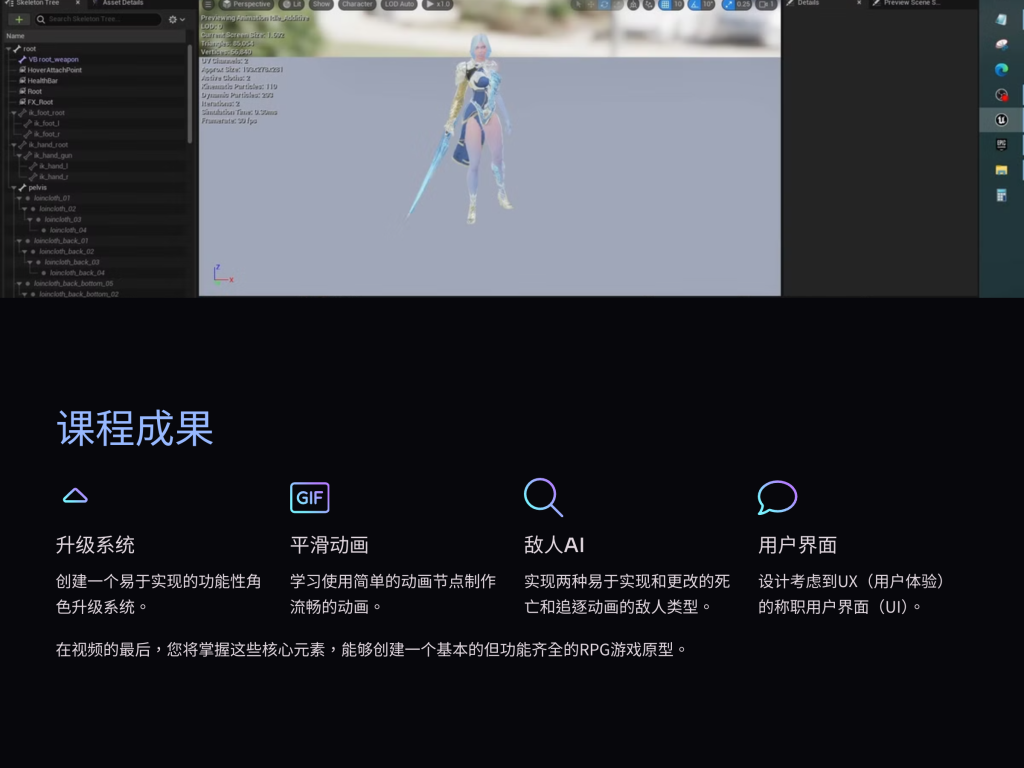Select the loincloth_back_04 bone
The image size is (1024, 768).
[77, 273]
